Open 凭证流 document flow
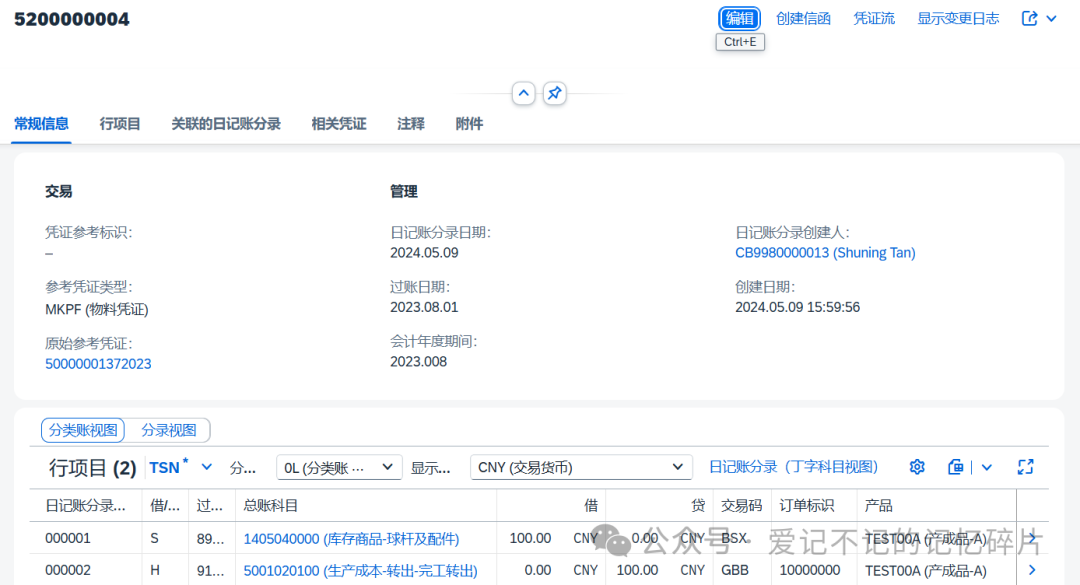1080x585 pixels. tap(874, 19)
